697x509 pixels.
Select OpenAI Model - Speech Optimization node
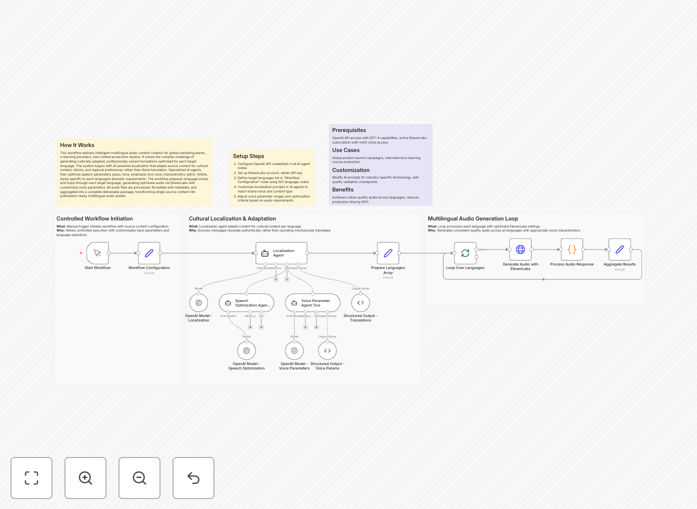[246, 351]
